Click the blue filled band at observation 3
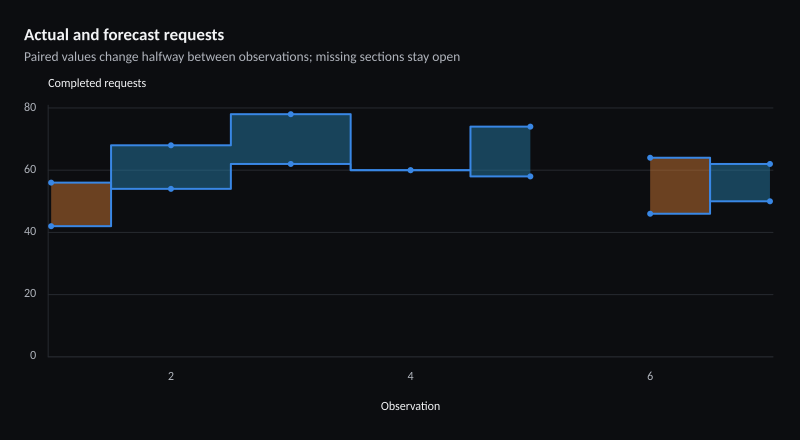800x440 pixels. coord(291,139)
